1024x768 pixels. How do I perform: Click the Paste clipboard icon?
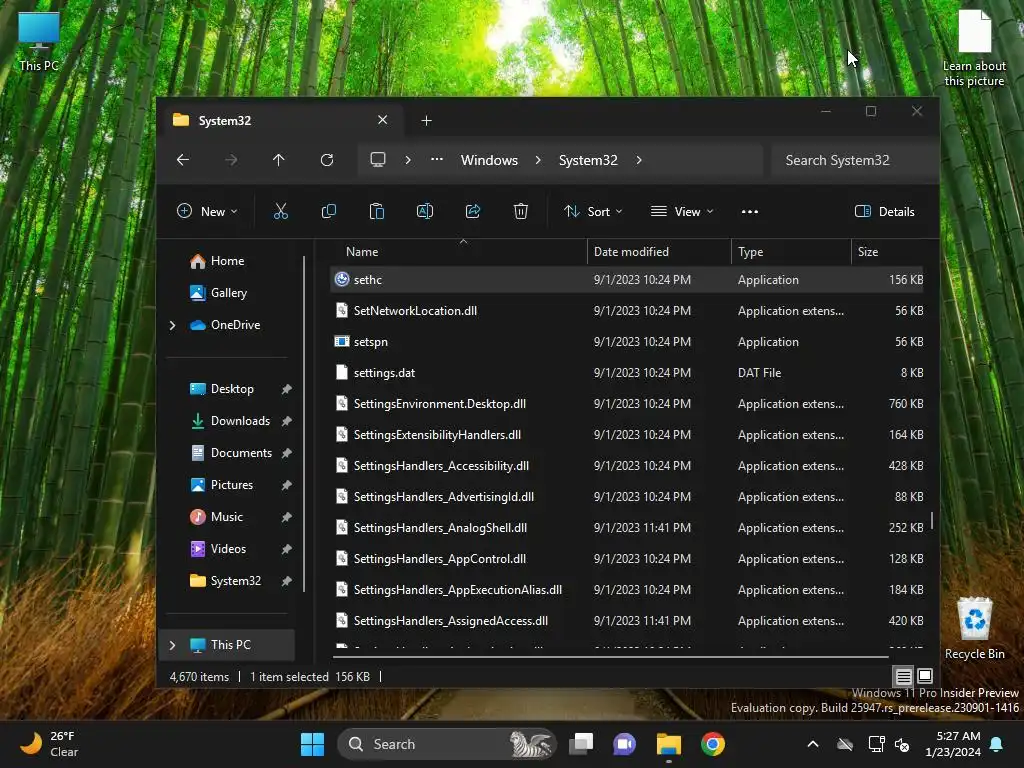point(377,211)
